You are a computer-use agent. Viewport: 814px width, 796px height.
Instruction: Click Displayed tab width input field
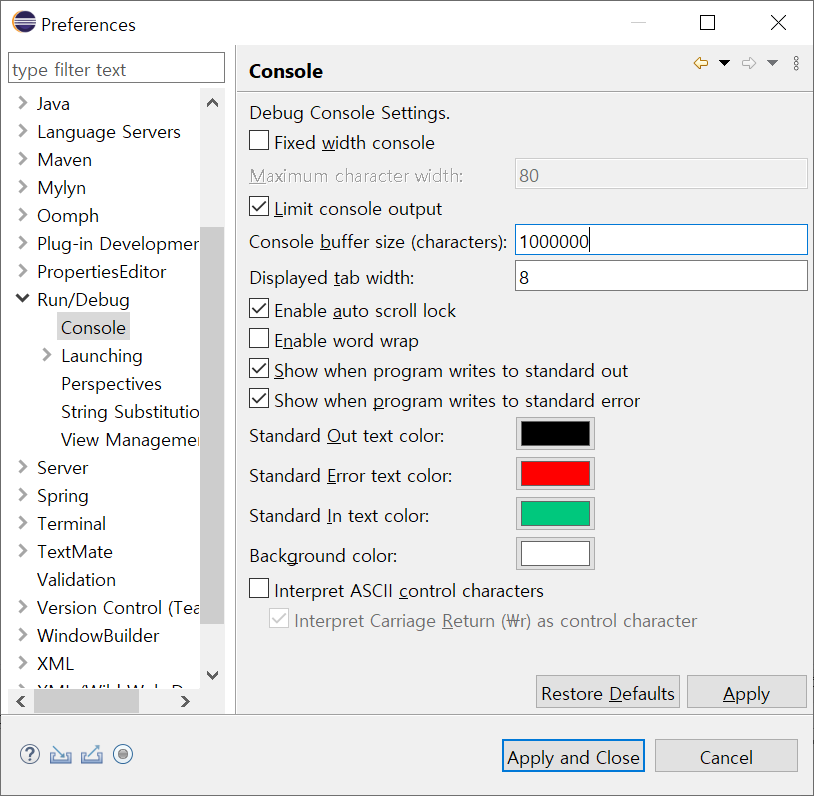tap(661, 276)
